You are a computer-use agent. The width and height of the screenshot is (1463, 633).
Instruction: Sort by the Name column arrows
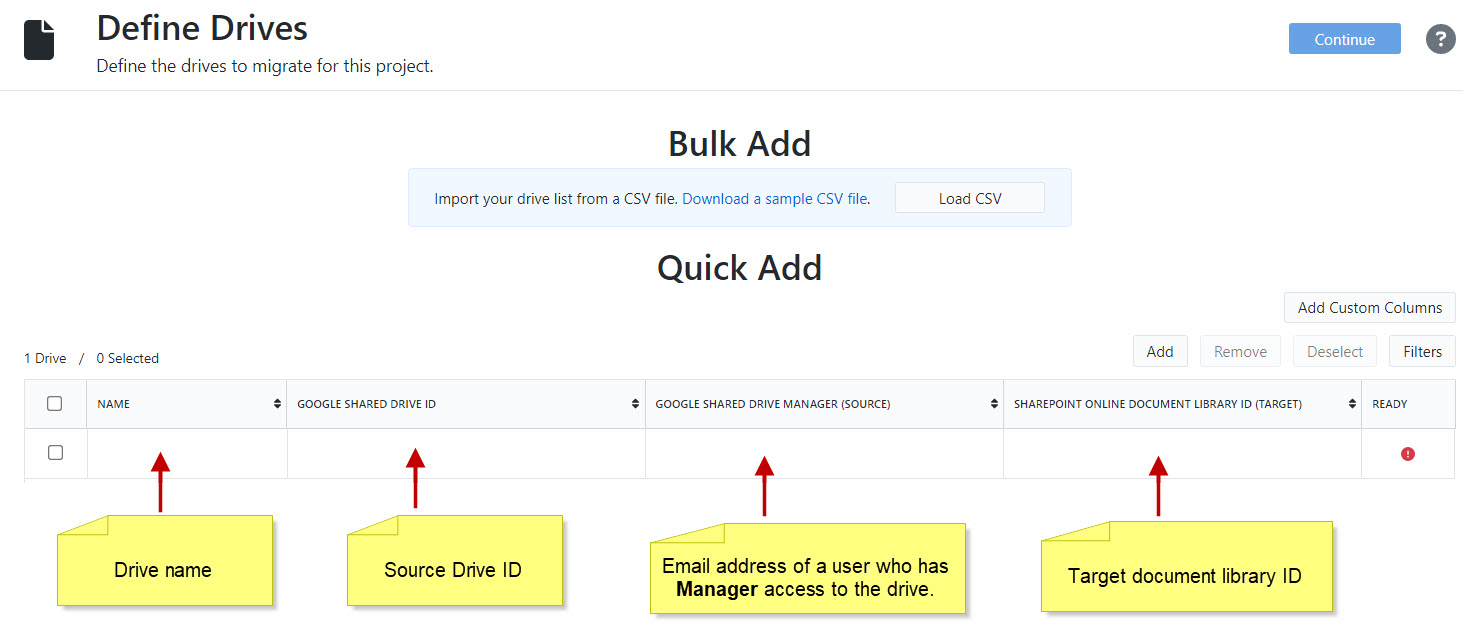point(277,404)
